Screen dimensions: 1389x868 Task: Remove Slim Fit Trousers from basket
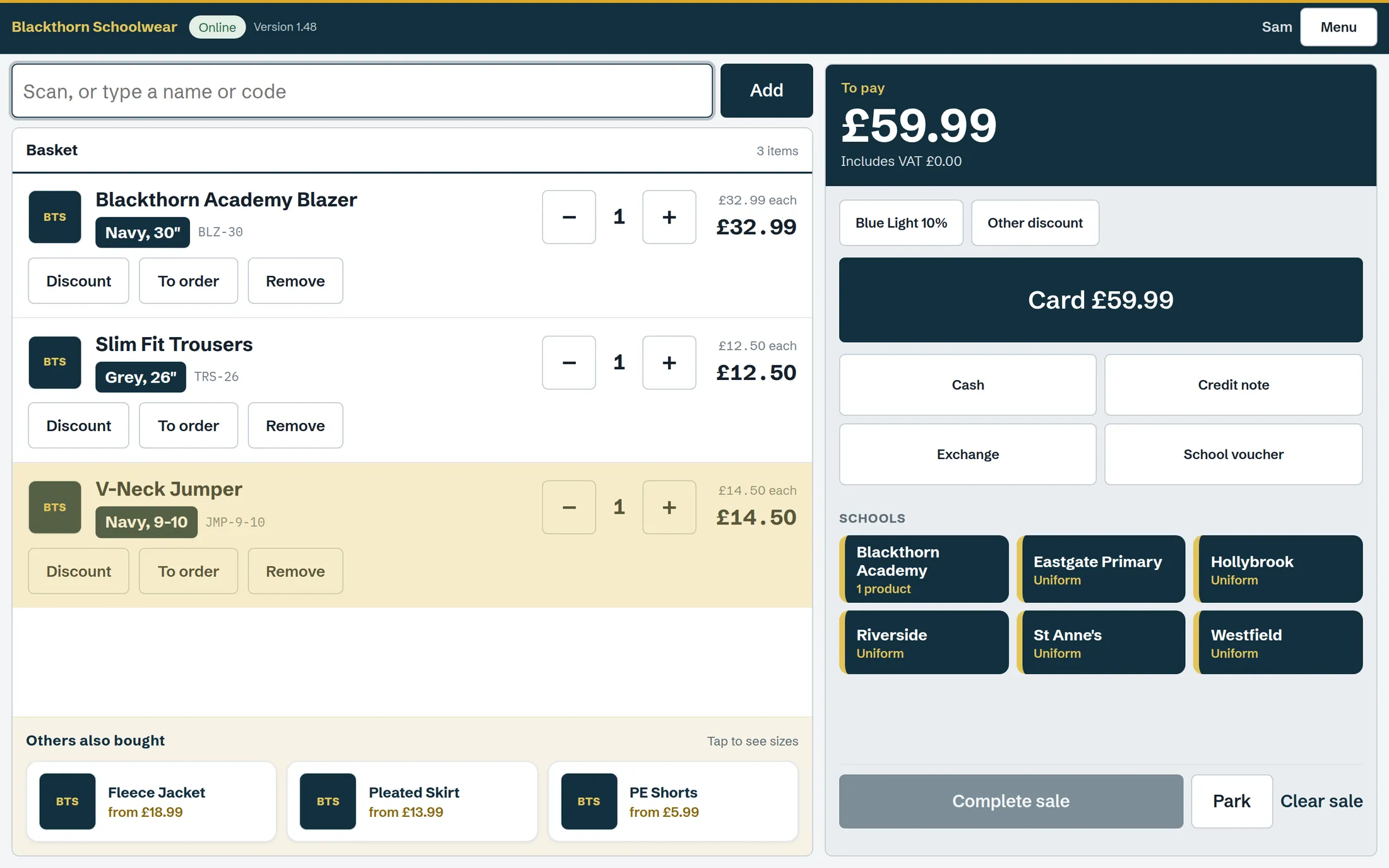coord(295,425)
